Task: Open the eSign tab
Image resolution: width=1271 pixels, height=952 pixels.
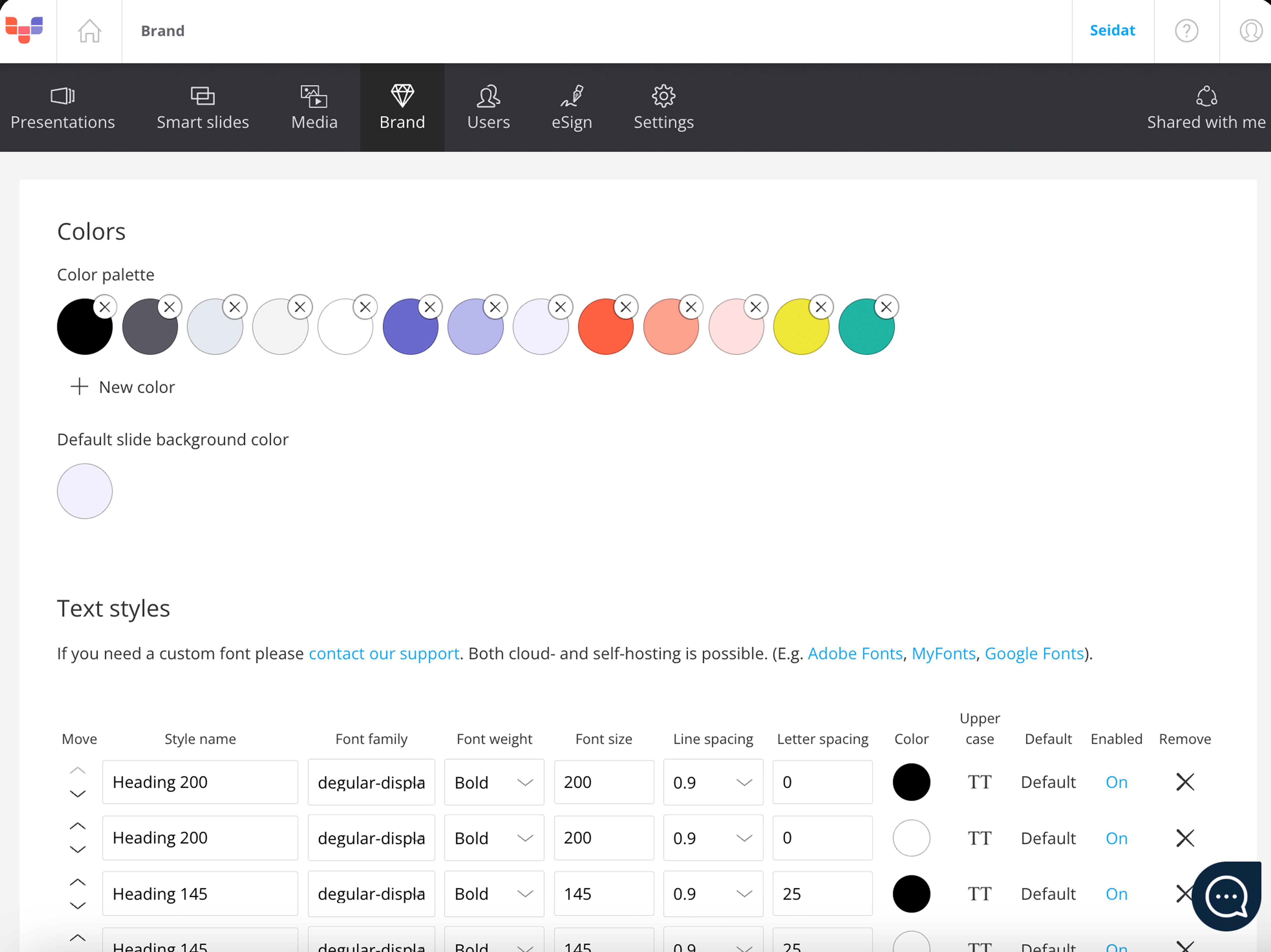Action: (x=571, y=108)
